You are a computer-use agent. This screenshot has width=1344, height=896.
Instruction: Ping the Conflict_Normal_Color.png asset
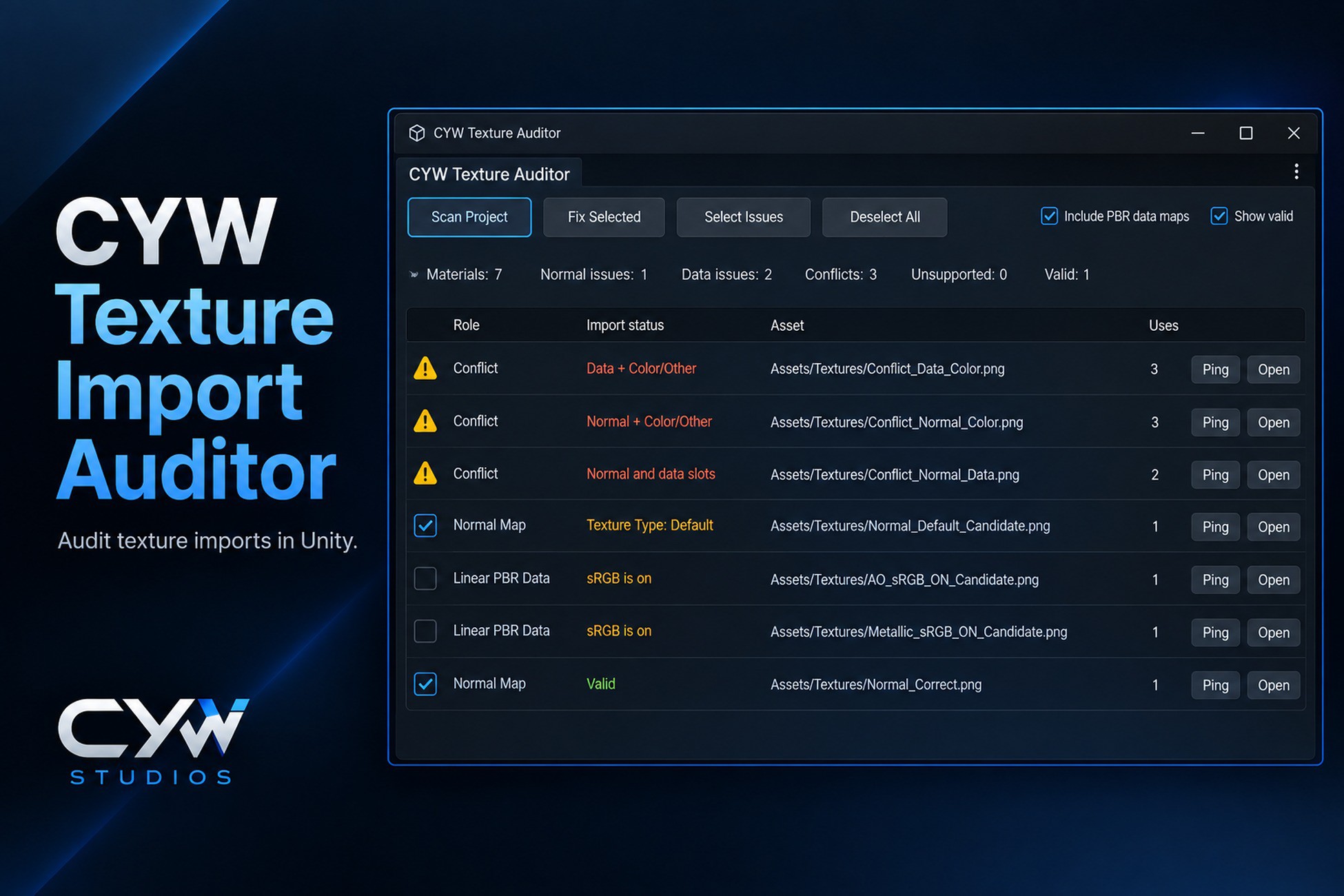[x=1215, y=422]
